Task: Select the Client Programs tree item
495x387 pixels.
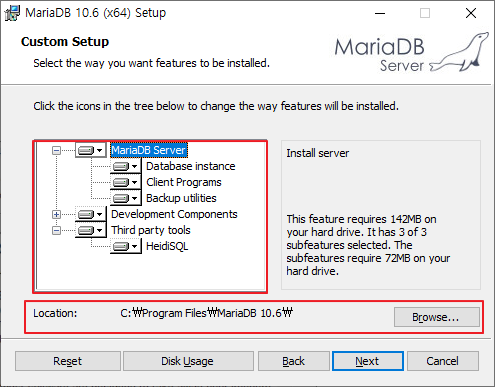Action: click(x=184, y=182)
